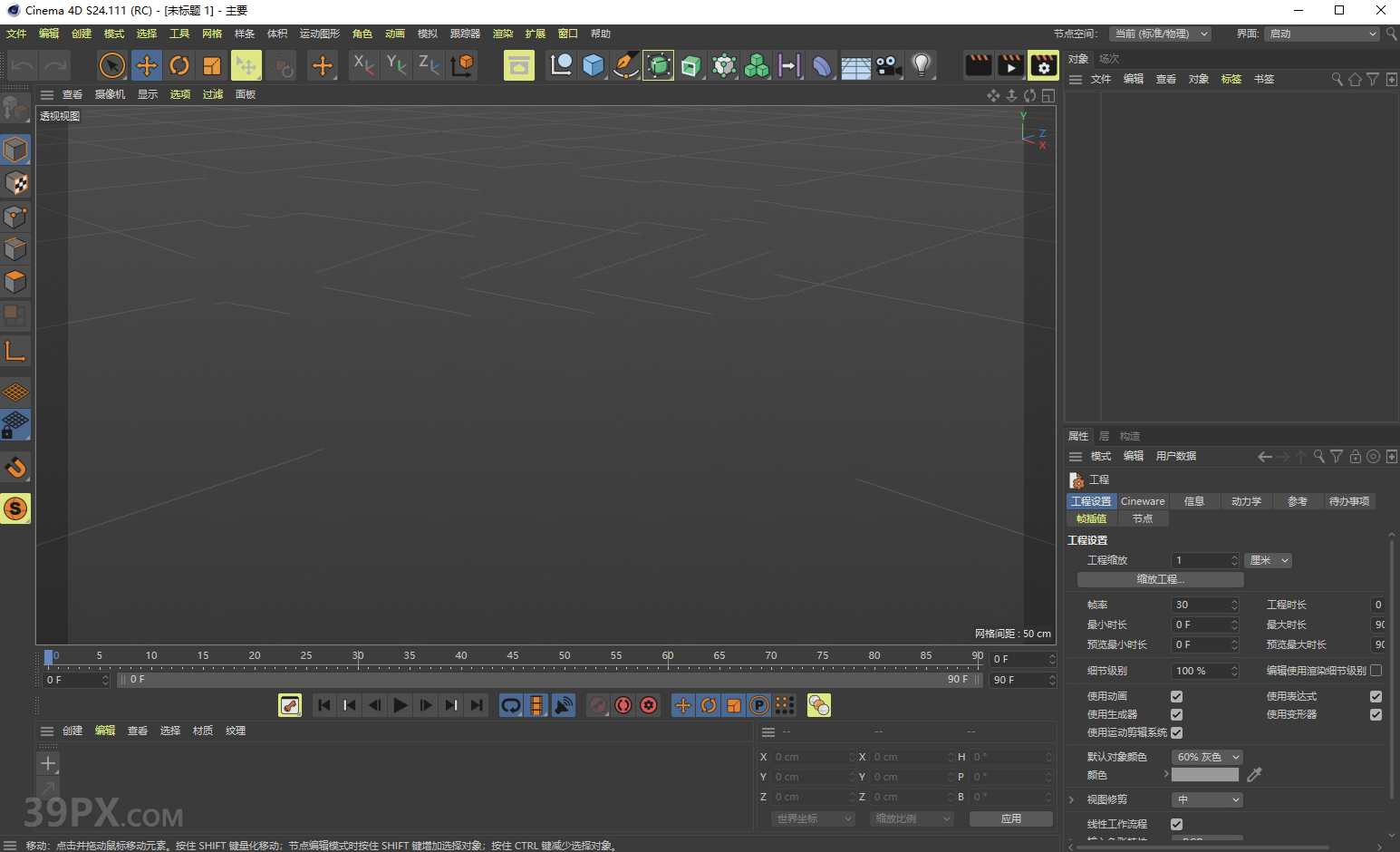Click the Camera object icon

(x=888, y=65)
